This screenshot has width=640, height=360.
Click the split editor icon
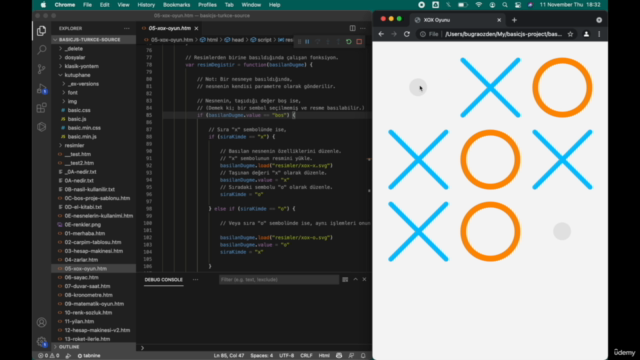352,28
